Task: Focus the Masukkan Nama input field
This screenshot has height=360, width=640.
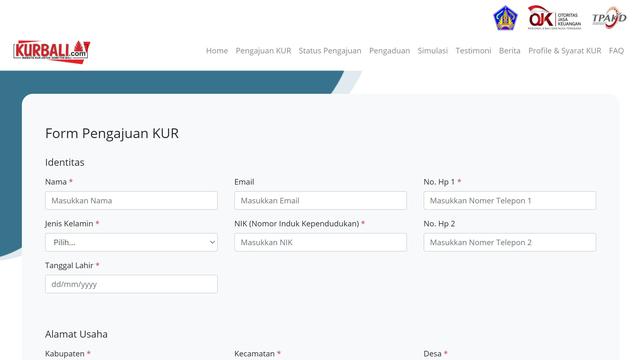Action: (x=131, y=200)
